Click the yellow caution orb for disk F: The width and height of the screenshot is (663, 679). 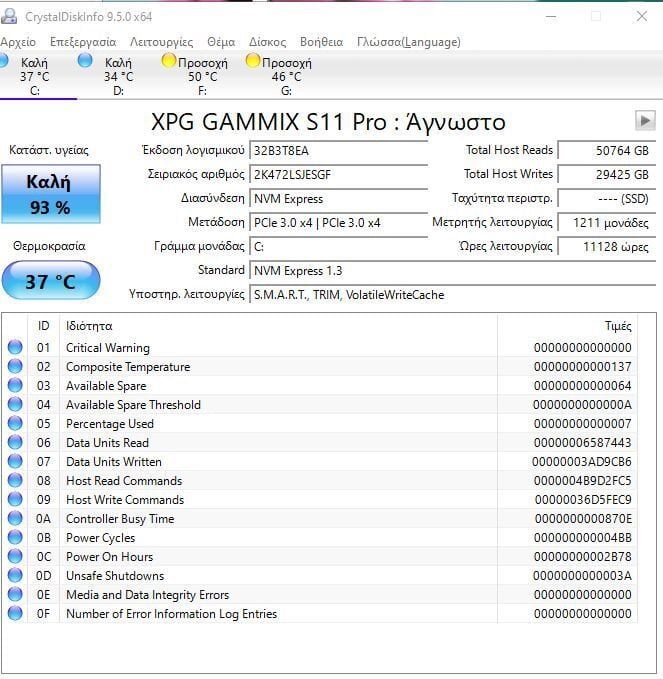coord(169,60)
